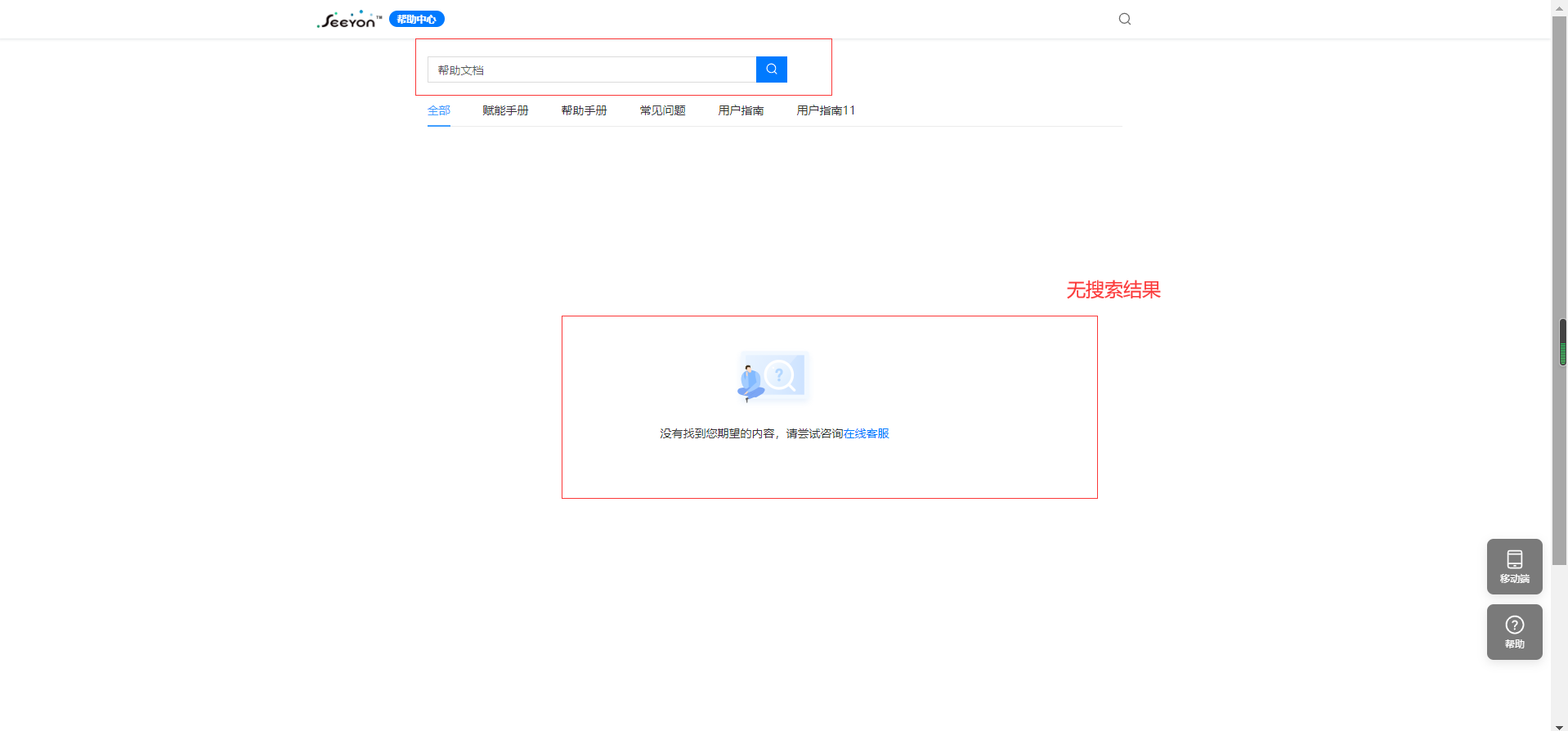Click the blue search button
The height and width of the screenshot is (731, 1568).
tap(772, 70)
